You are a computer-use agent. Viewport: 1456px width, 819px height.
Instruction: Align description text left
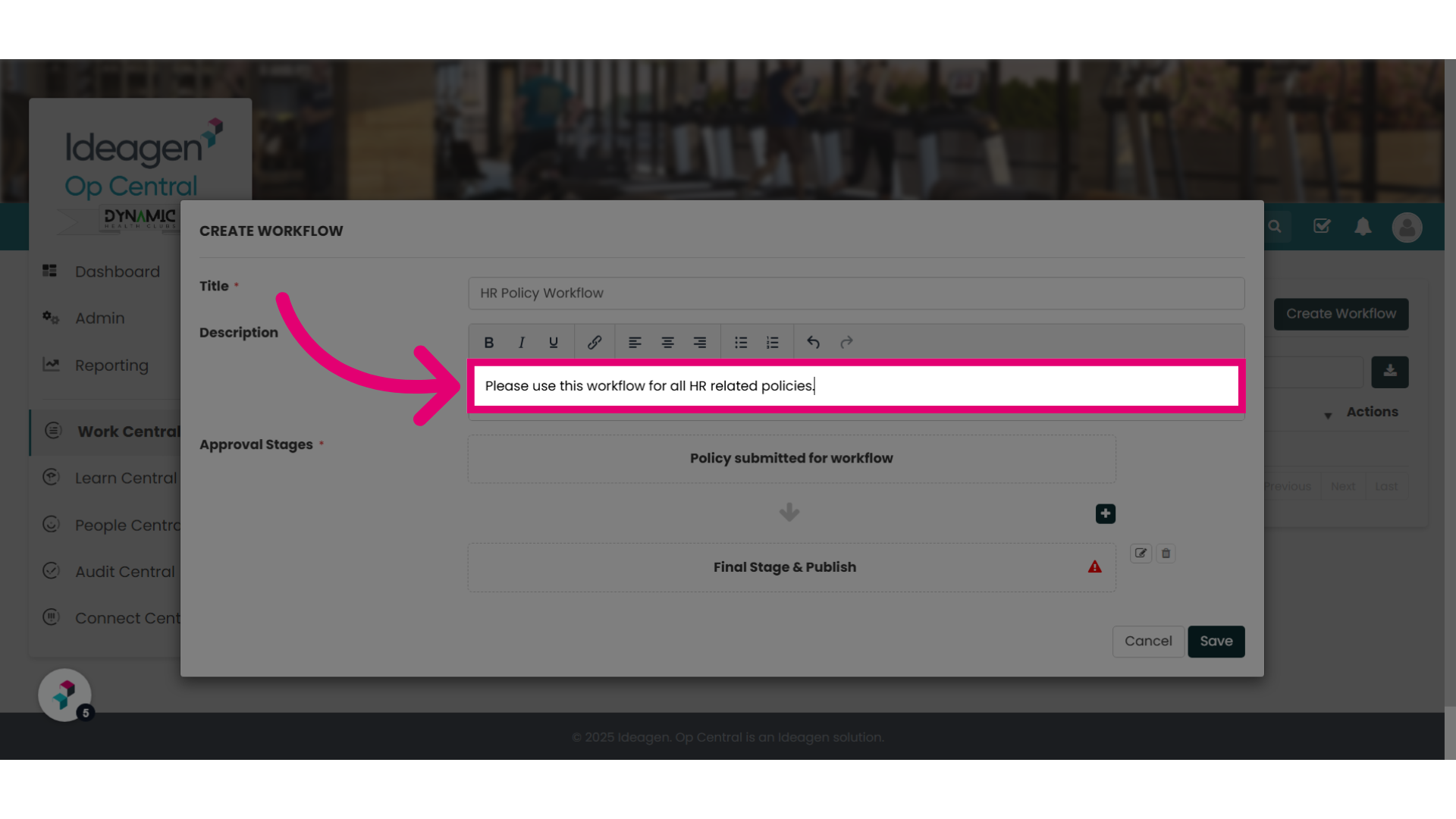coord(635,343)
